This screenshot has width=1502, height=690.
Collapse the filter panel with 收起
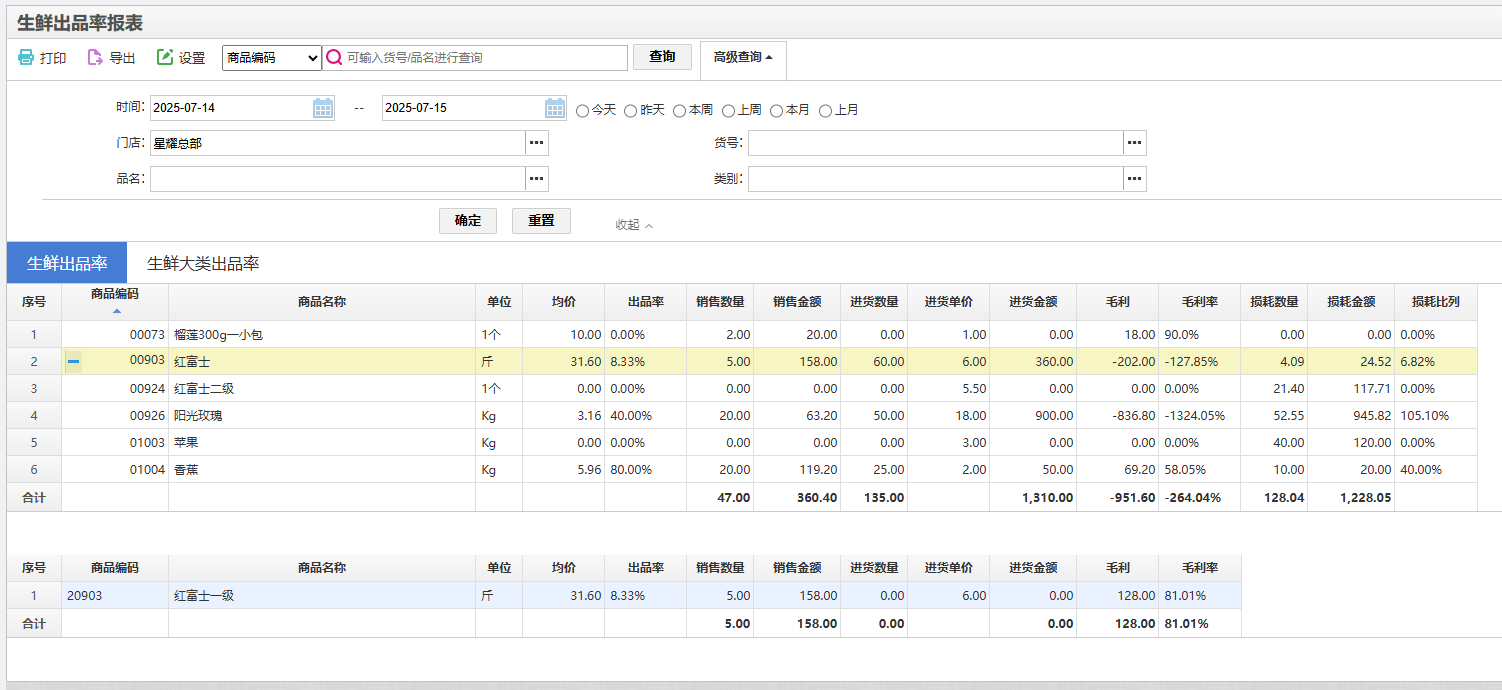click(634, 225)
